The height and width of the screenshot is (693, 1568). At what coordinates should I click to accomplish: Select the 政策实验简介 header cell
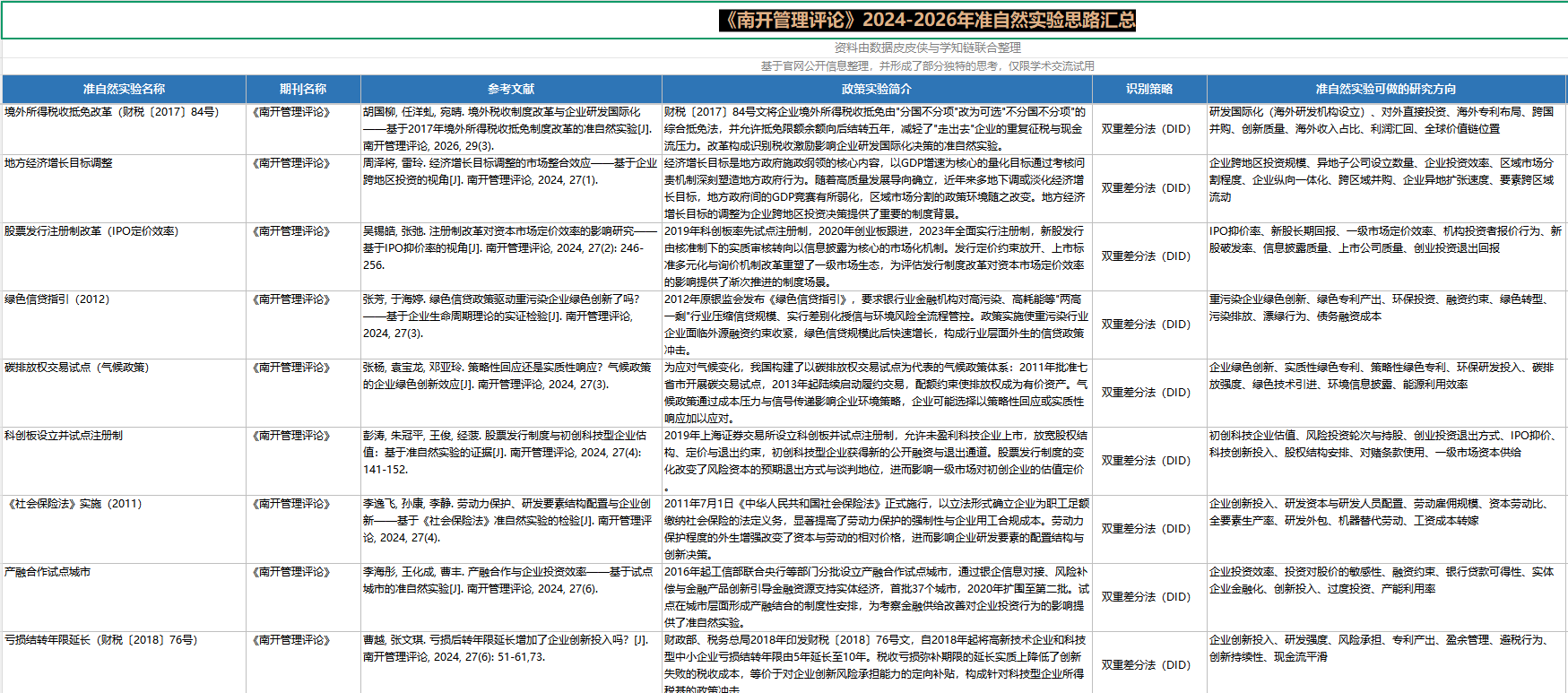coord(877,89)
